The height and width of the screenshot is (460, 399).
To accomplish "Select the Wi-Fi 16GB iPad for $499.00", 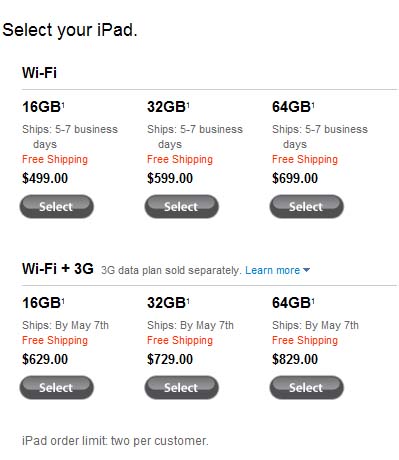I will (57, 206).
